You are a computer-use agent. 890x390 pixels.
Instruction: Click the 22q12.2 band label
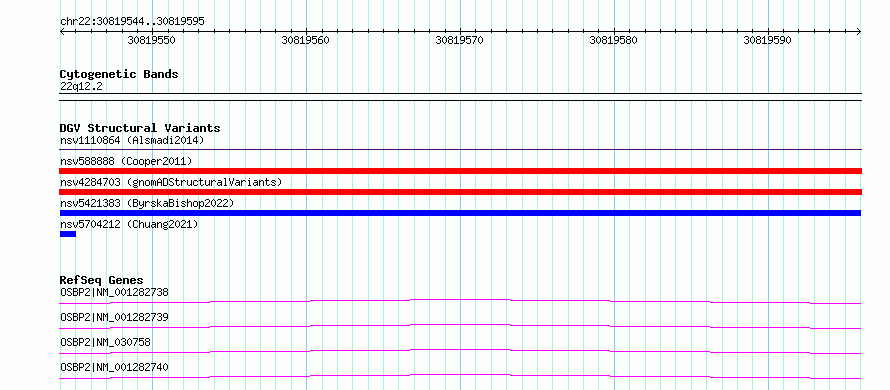[81, 87]
